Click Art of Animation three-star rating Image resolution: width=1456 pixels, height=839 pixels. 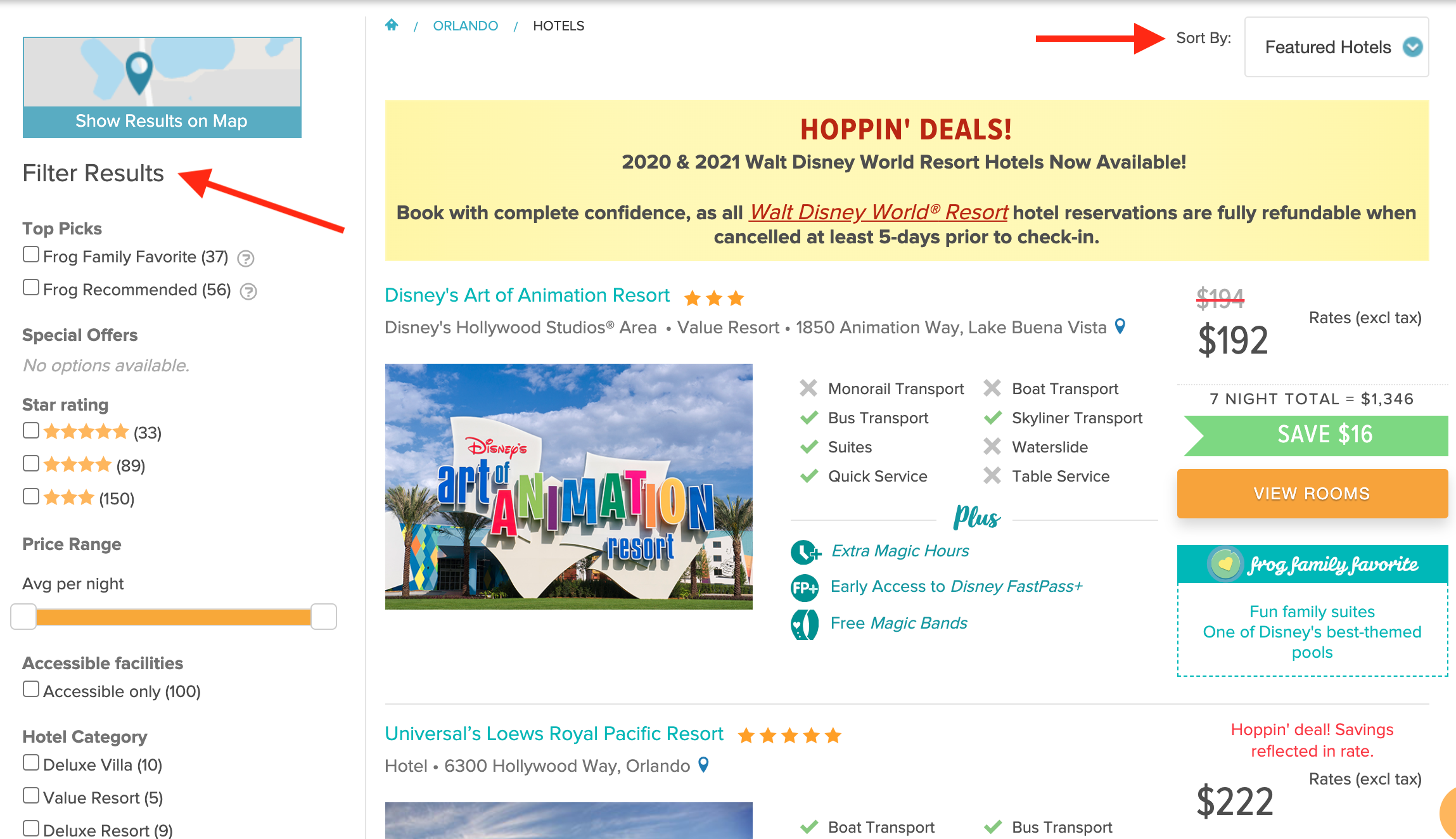click(714, 298)
